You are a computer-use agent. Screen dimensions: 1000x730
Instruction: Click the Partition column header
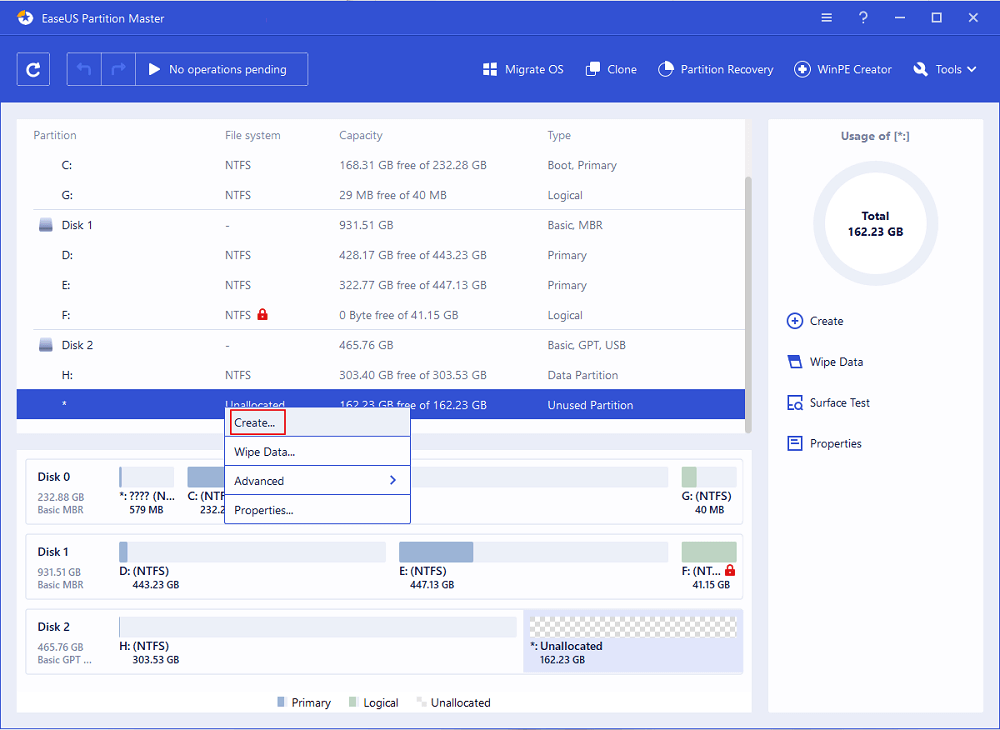point(55,135)
